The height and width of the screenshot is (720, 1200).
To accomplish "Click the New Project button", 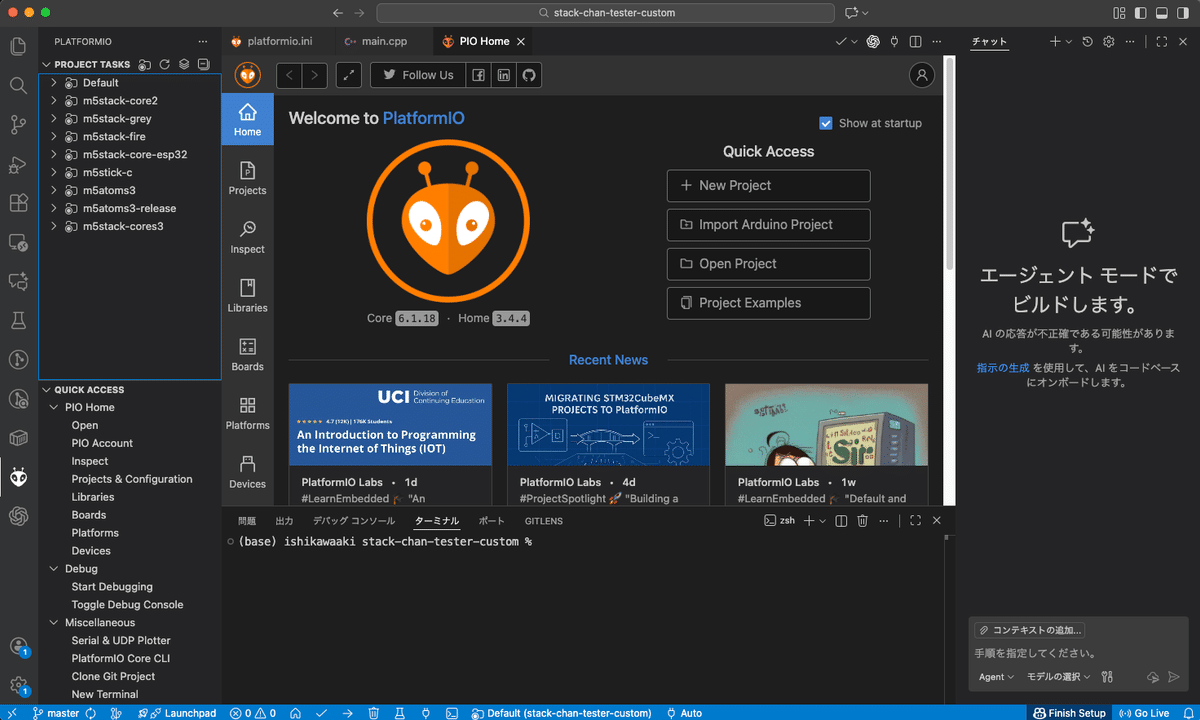I will 768,185.
